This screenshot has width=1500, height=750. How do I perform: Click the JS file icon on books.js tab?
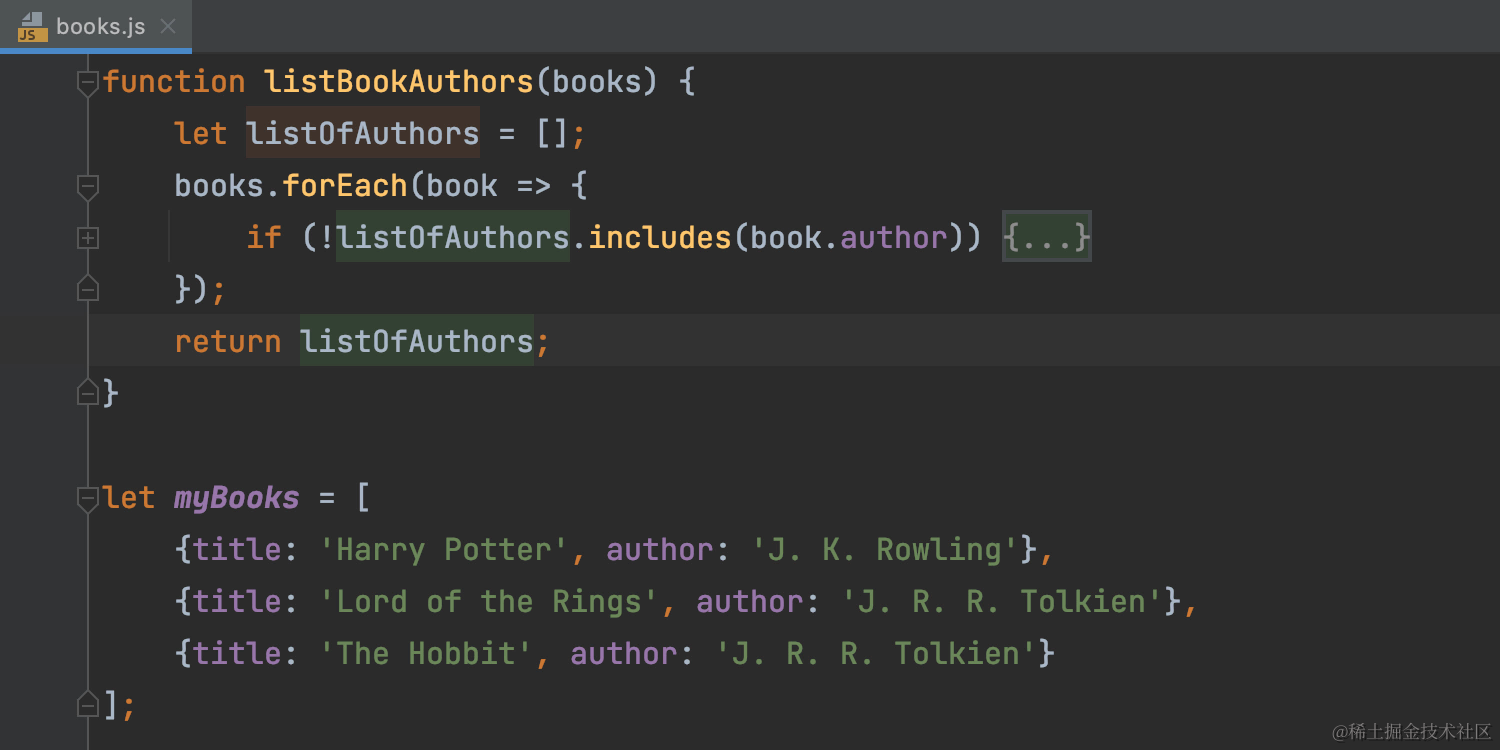point(32,27)
